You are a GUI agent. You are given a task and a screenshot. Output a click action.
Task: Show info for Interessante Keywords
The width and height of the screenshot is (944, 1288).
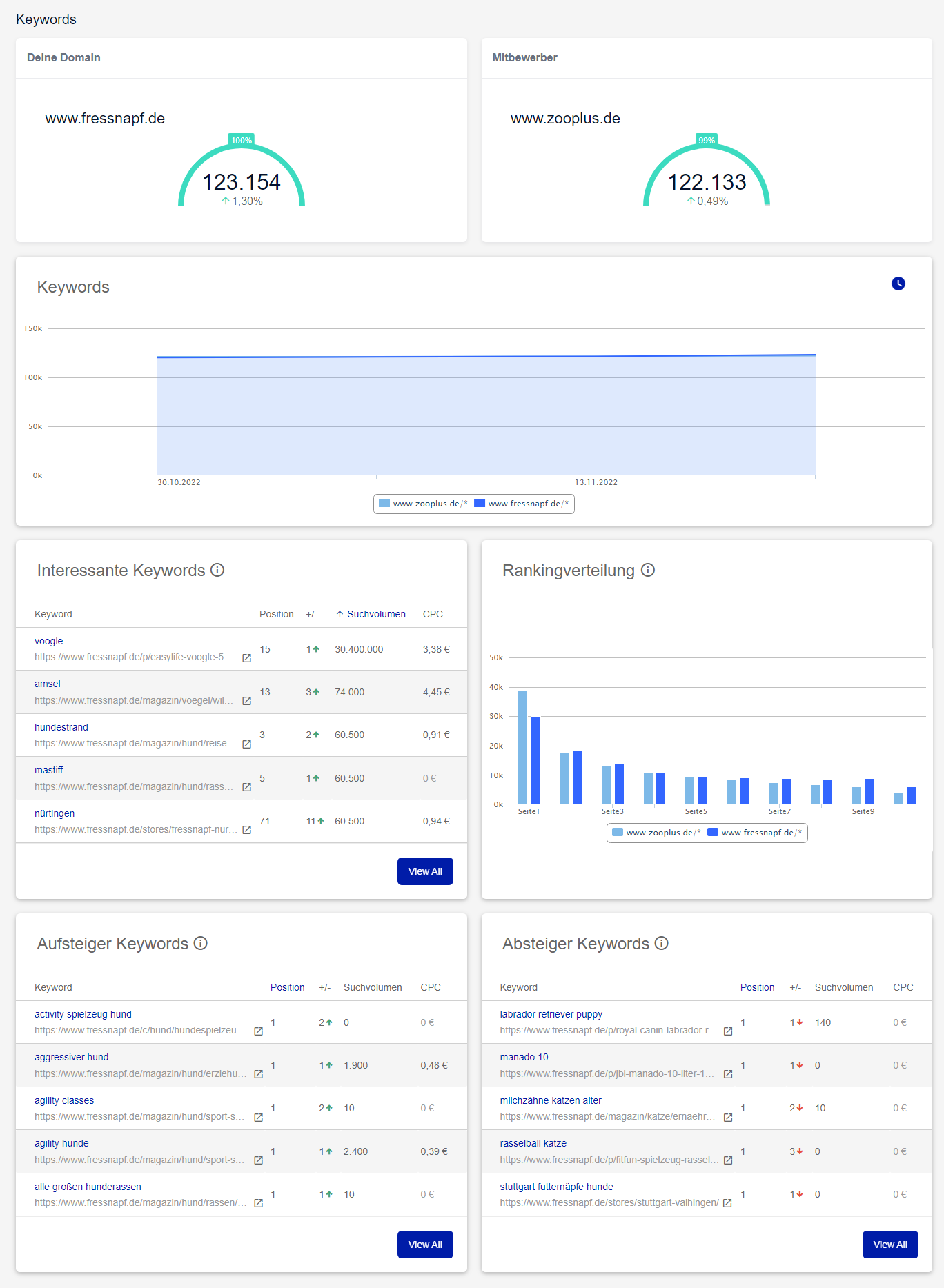[x=217, y=570]
